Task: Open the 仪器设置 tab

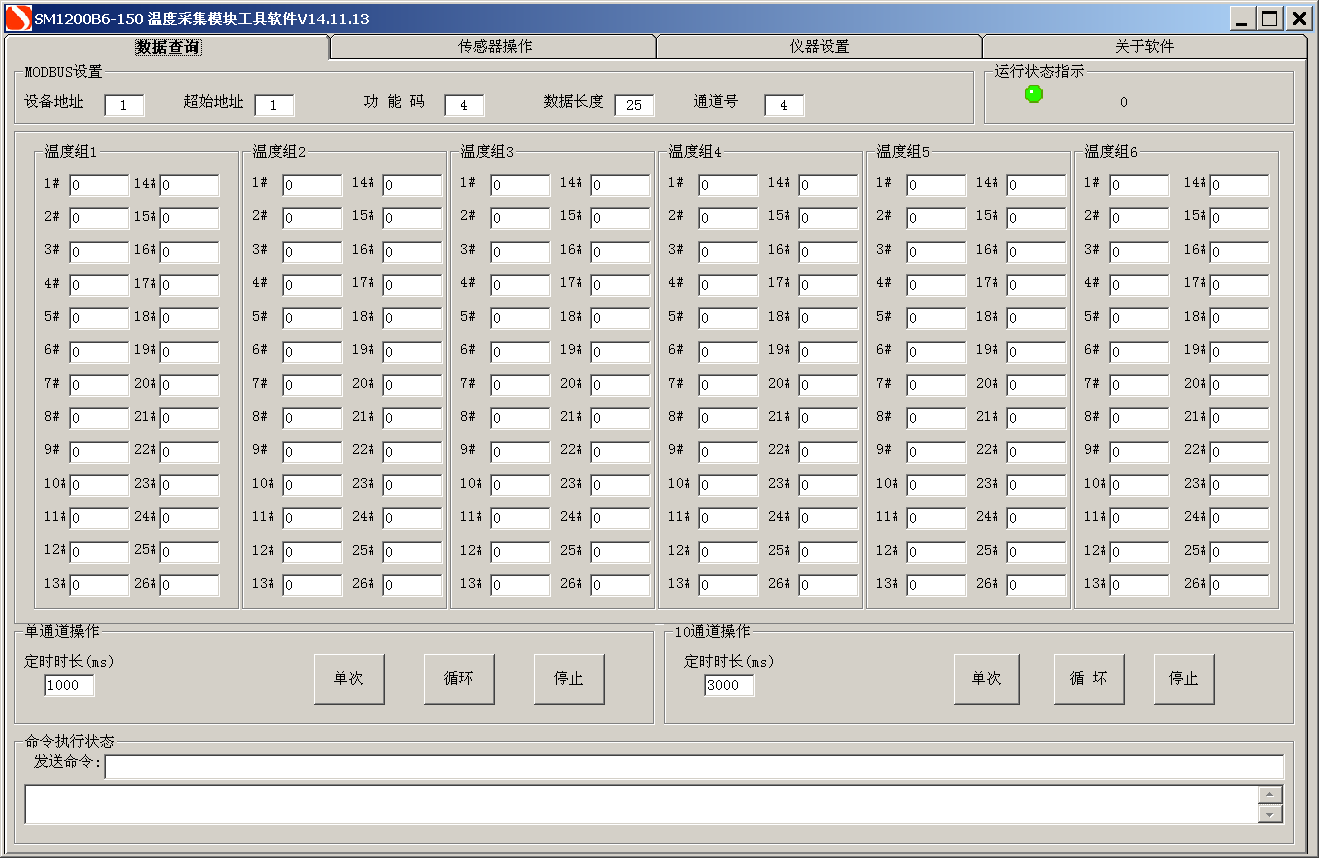Action: (x=819, y=47)
